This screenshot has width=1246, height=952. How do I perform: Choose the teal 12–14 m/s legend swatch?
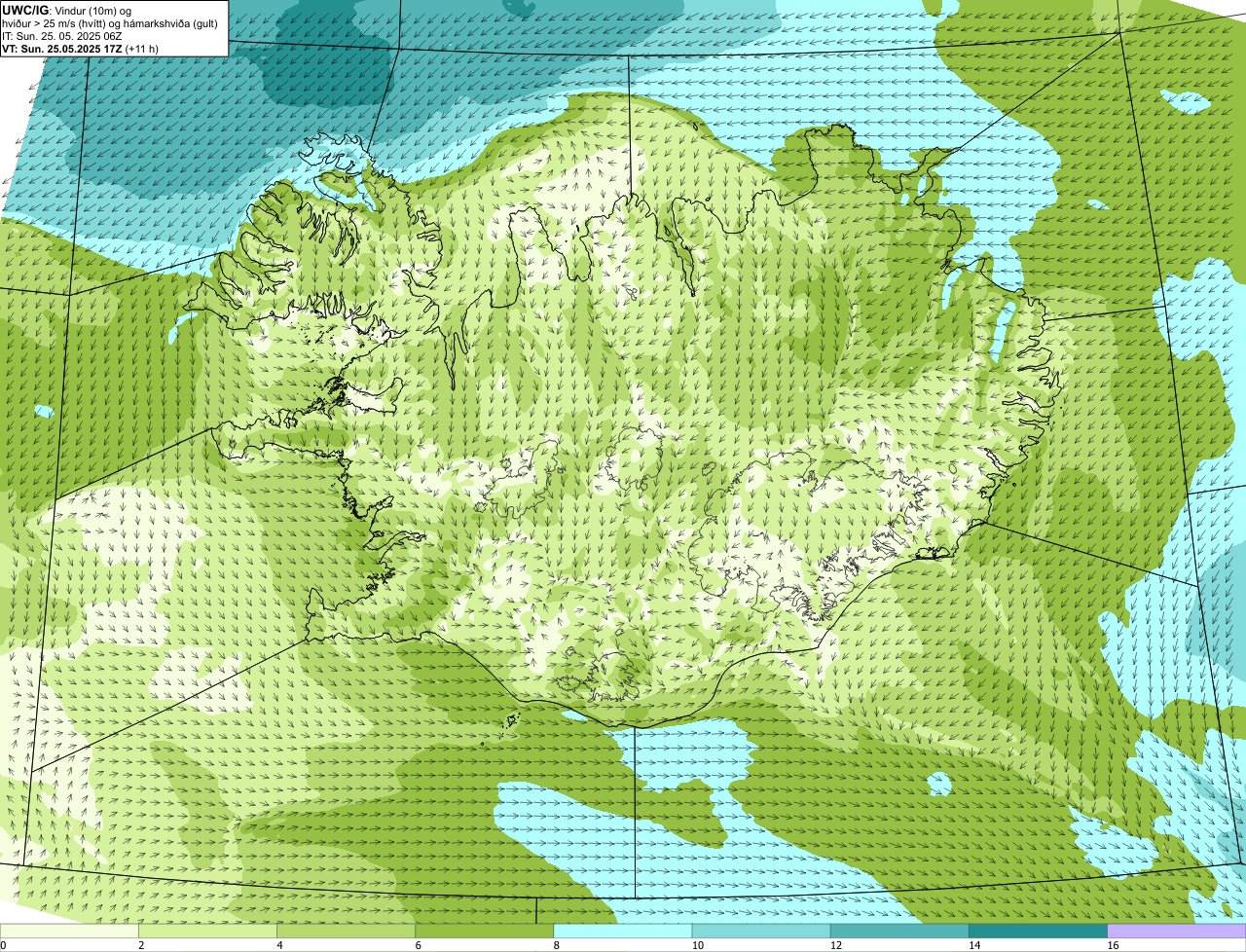click(899, 932)
